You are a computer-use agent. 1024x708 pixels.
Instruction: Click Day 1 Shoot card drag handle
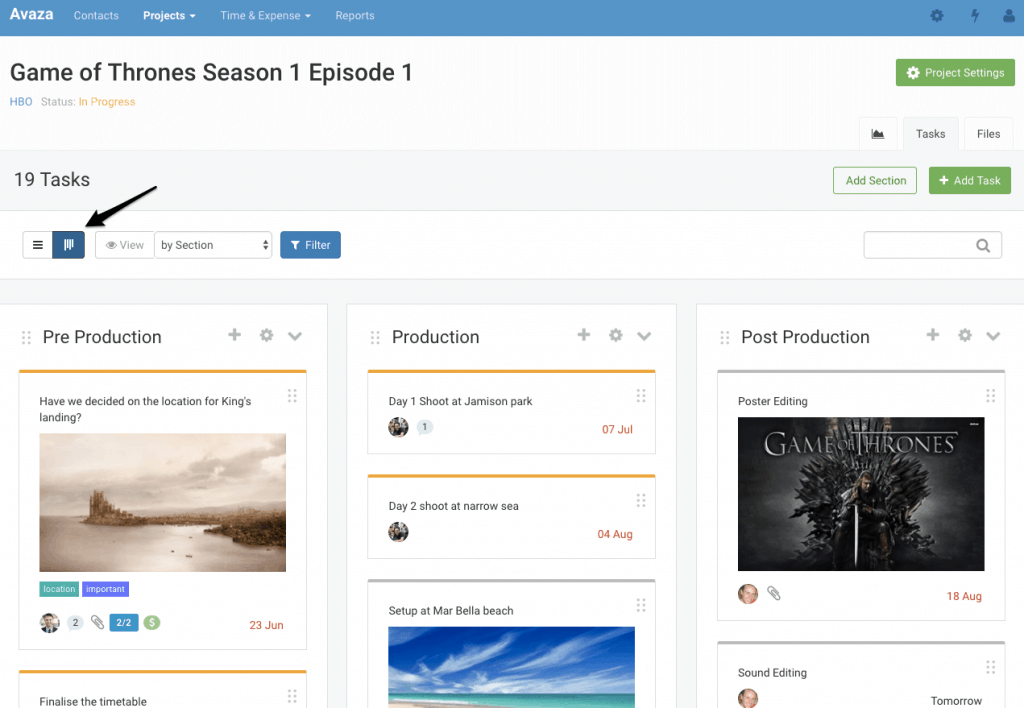(641, 396)
